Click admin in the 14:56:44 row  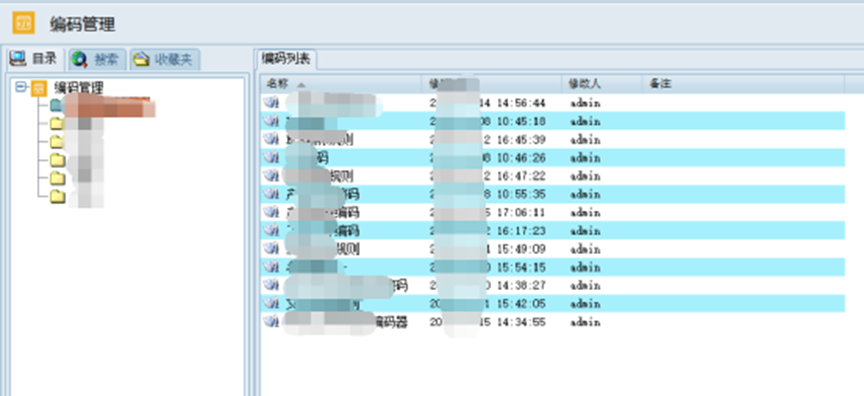click(585, 103)
